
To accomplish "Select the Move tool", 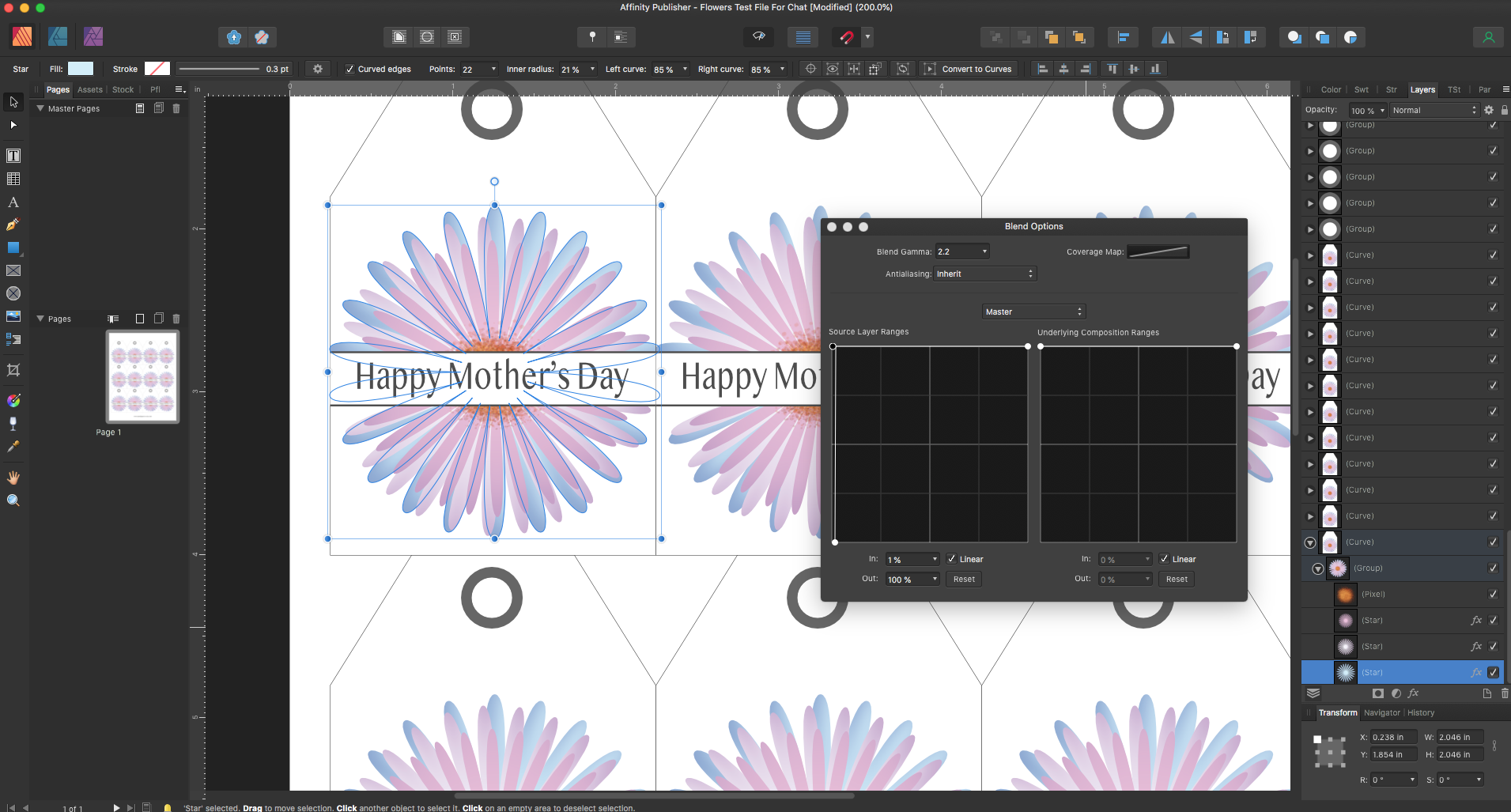I will 13,102.
